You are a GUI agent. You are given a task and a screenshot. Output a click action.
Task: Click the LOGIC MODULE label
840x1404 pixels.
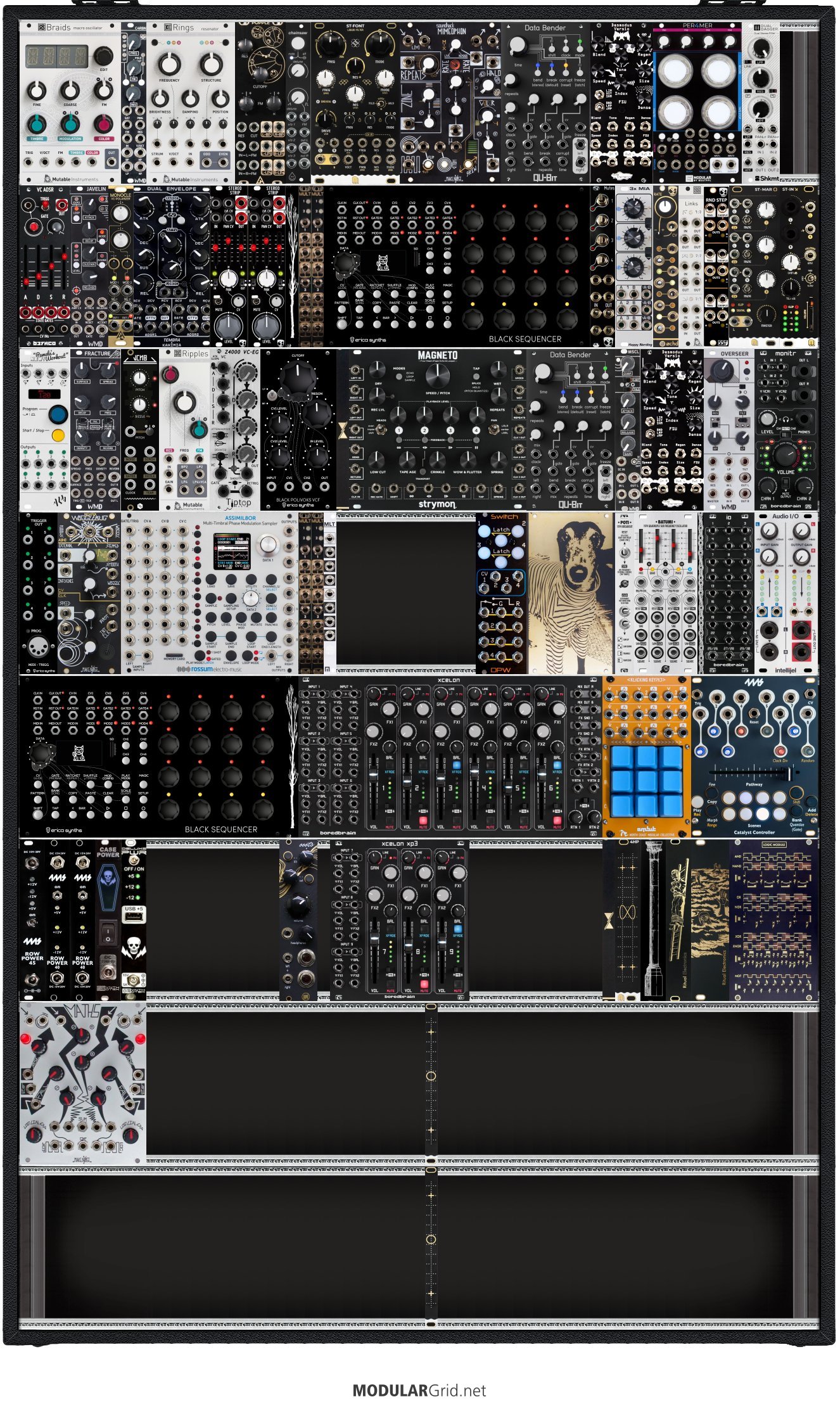(x=773, y=845)
